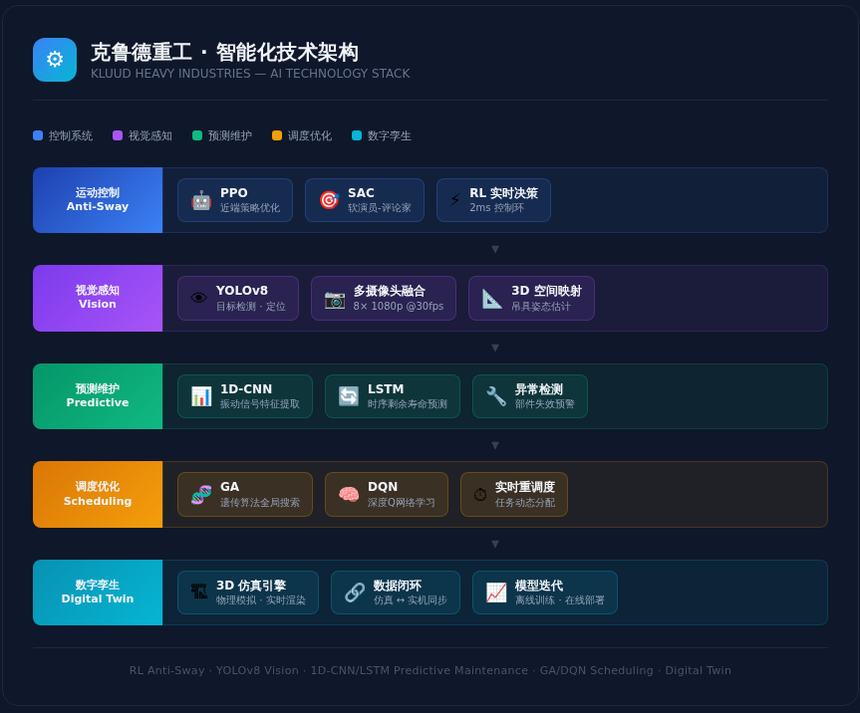This screenshot has height=713, width=860.
Task: Click the 2ms 控制环 text
Action: (496, 208)
